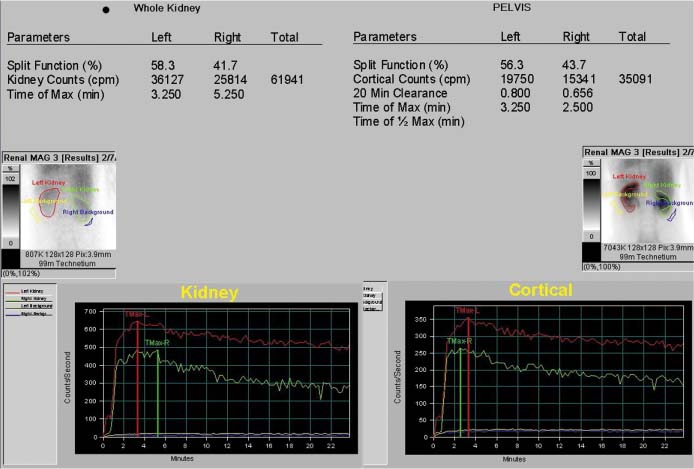Screen dimensions: 694x469
Task: Click the black bullet beside Whole Kidney
Action: 106,10
